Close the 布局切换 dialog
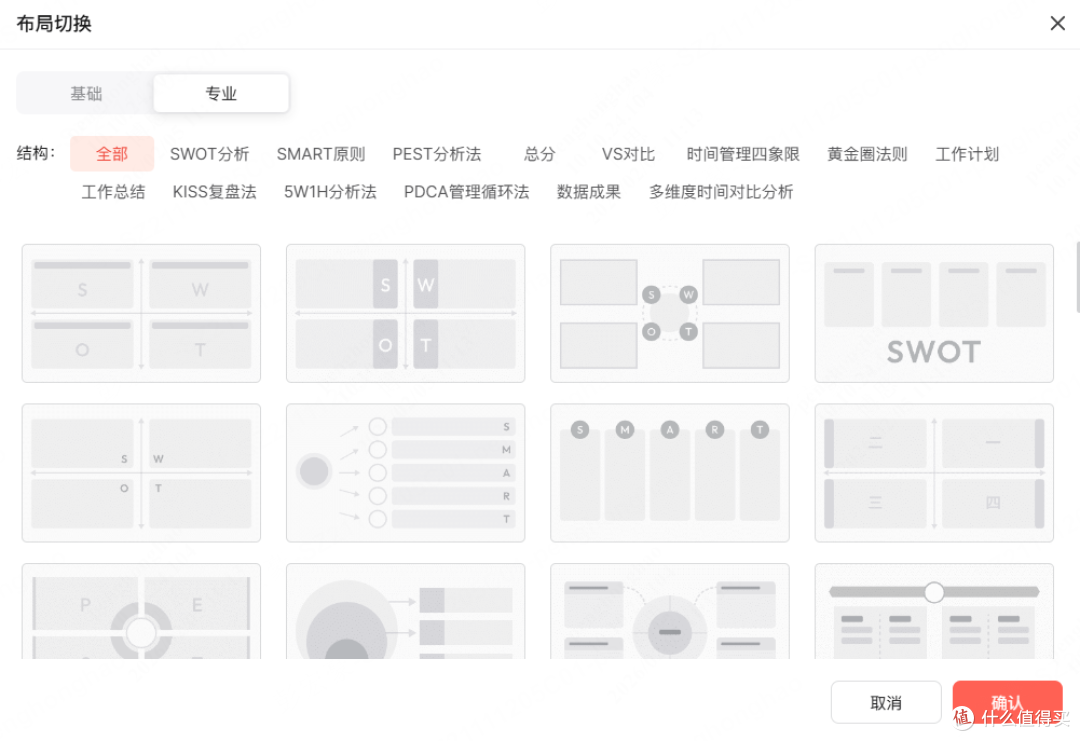This screenshot has height=741, width=1080. coord(1057,23)
